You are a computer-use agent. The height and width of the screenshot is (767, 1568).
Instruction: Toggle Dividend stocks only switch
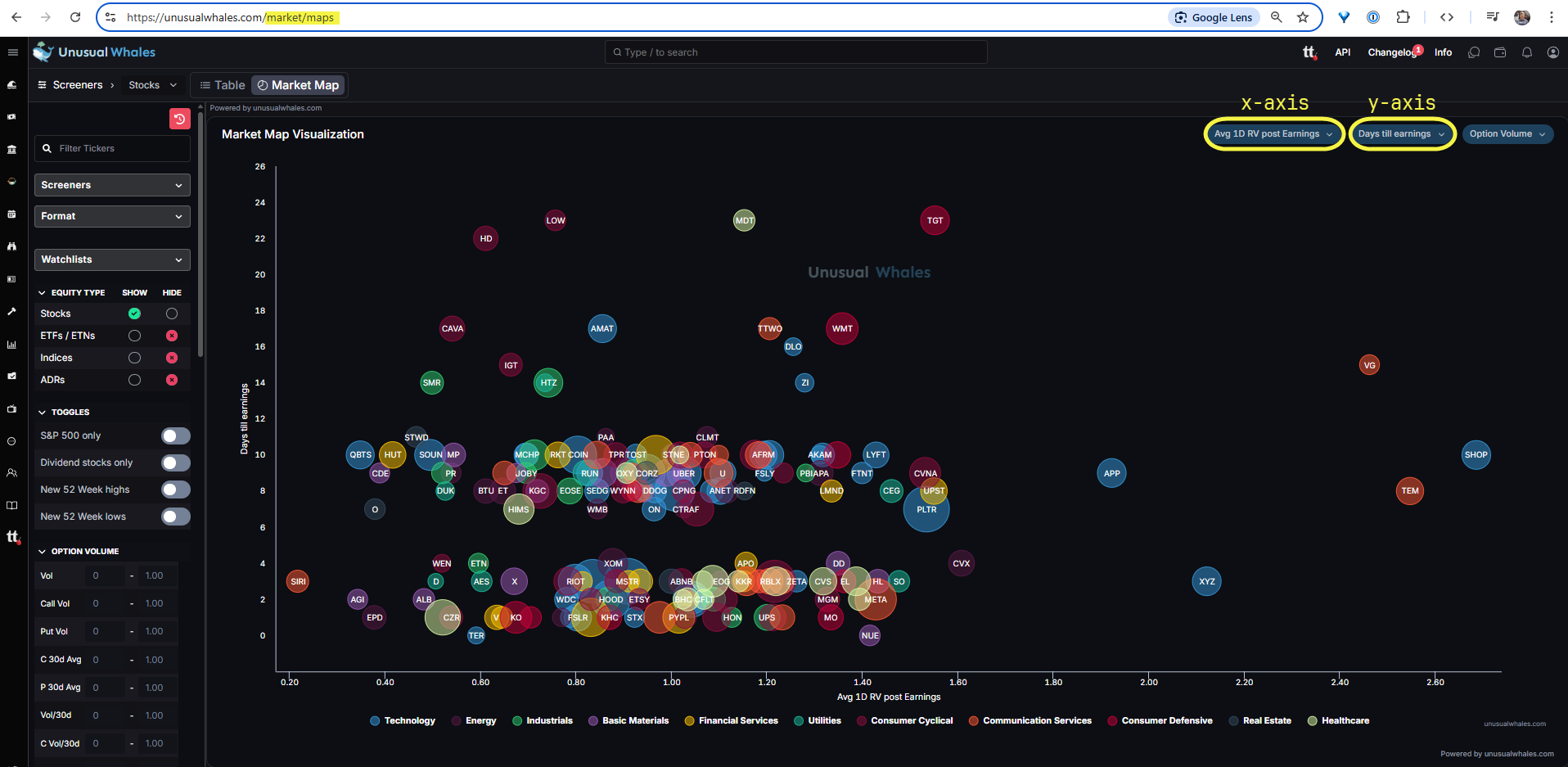(175, 462)
